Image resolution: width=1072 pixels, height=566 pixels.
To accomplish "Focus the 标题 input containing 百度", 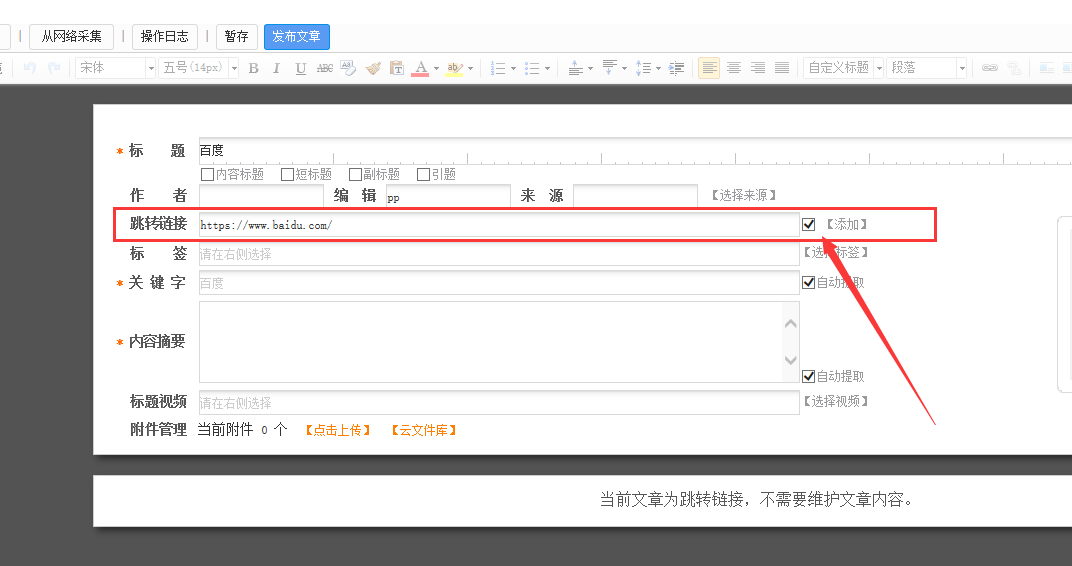I will (x=636, y=150).
